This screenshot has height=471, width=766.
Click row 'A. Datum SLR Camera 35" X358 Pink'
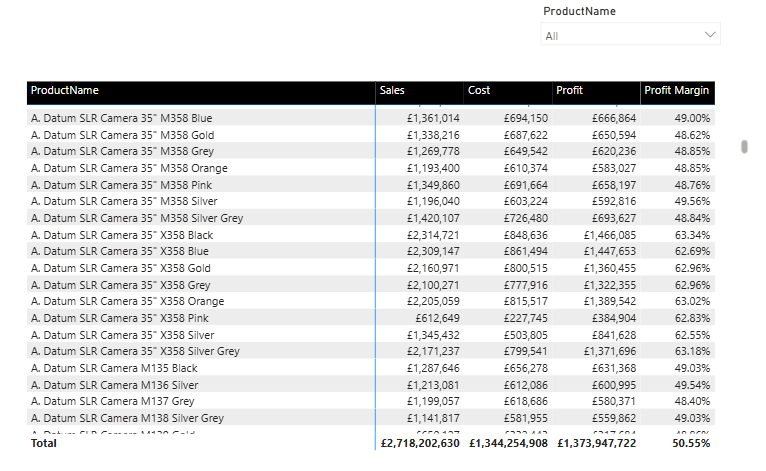[119, 318]
